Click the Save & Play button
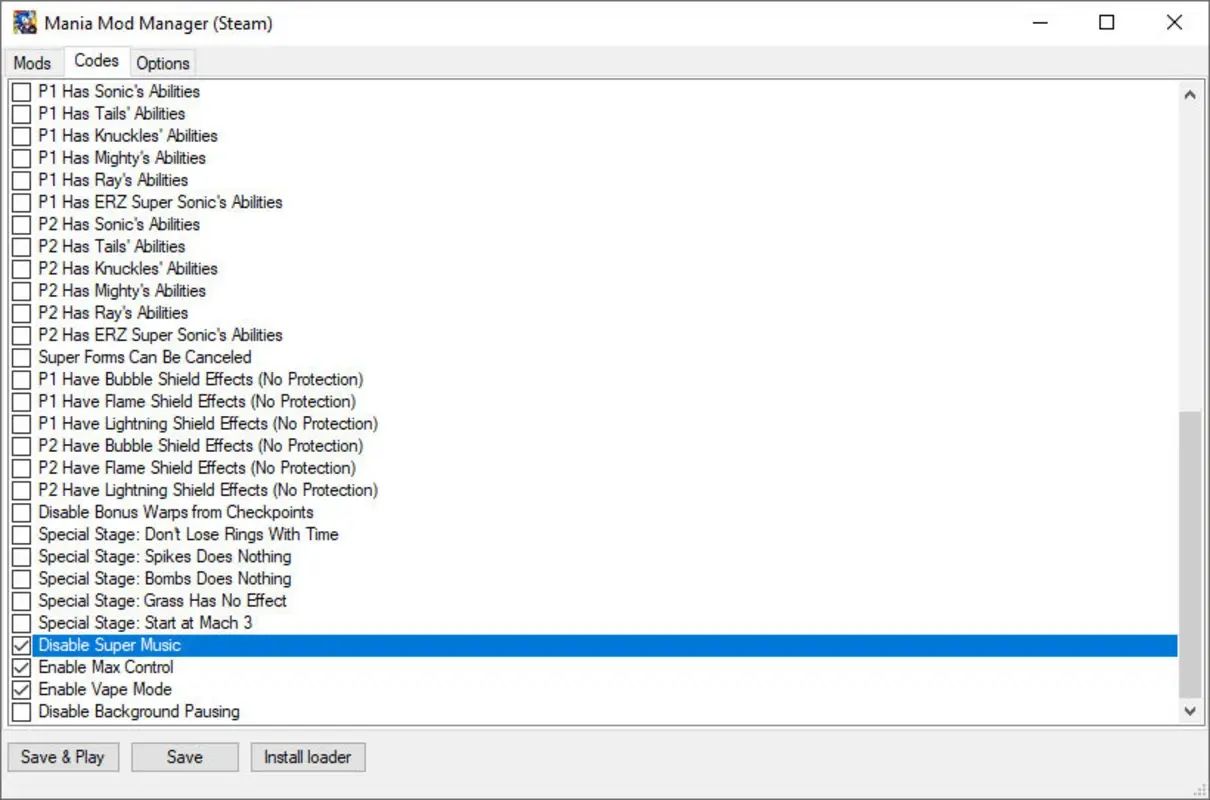The width and height of the screenshot is (1210, 800). click(x=63, y=756)
